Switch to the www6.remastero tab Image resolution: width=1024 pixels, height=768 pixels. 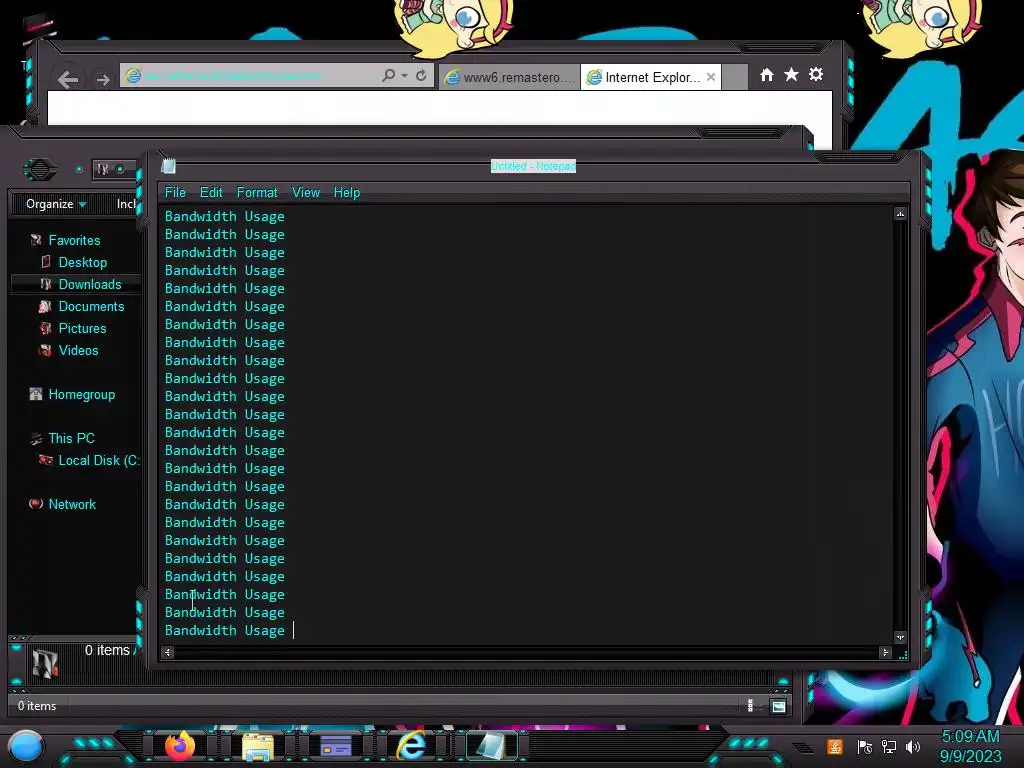coord(509,77)
